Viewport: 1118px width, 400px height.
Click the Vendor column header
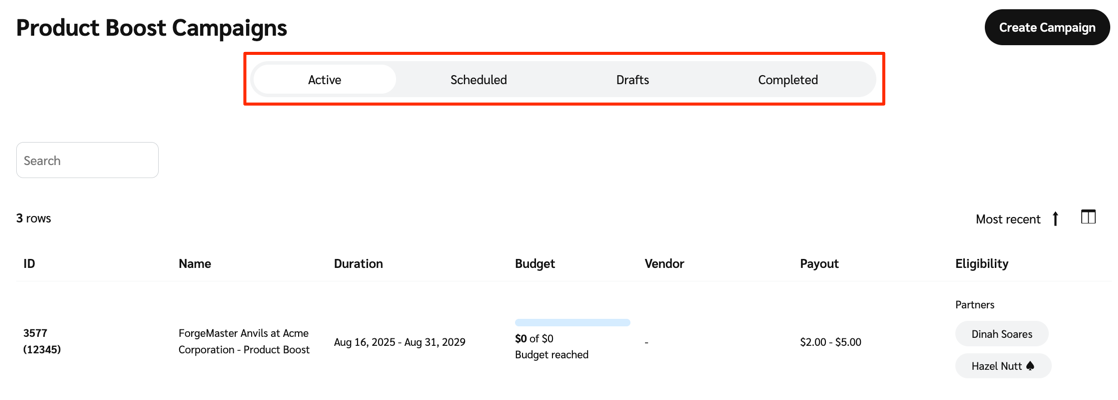pos(664,264)
